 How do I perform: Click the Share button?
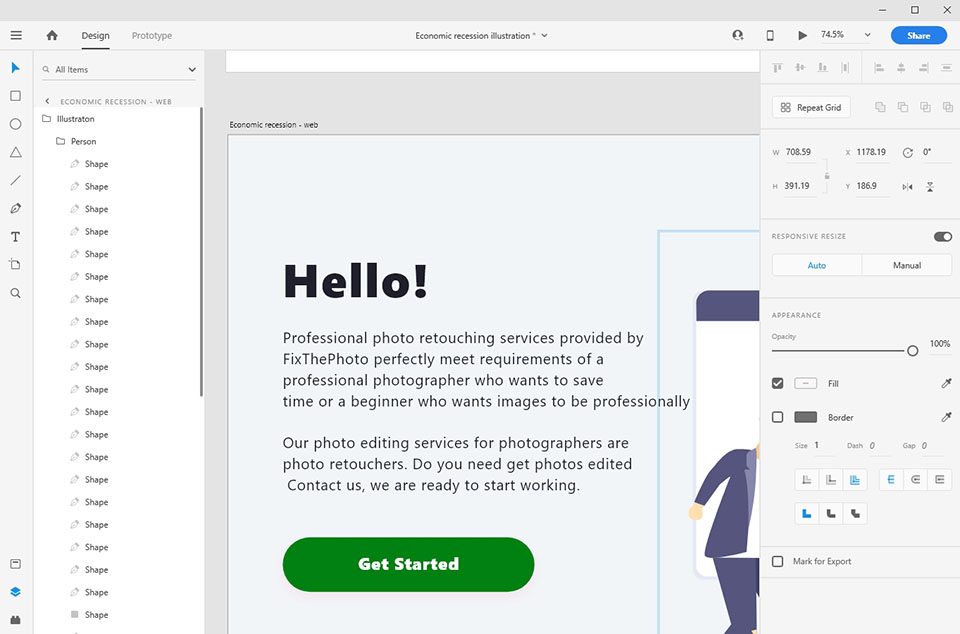[x=918, y=35]
